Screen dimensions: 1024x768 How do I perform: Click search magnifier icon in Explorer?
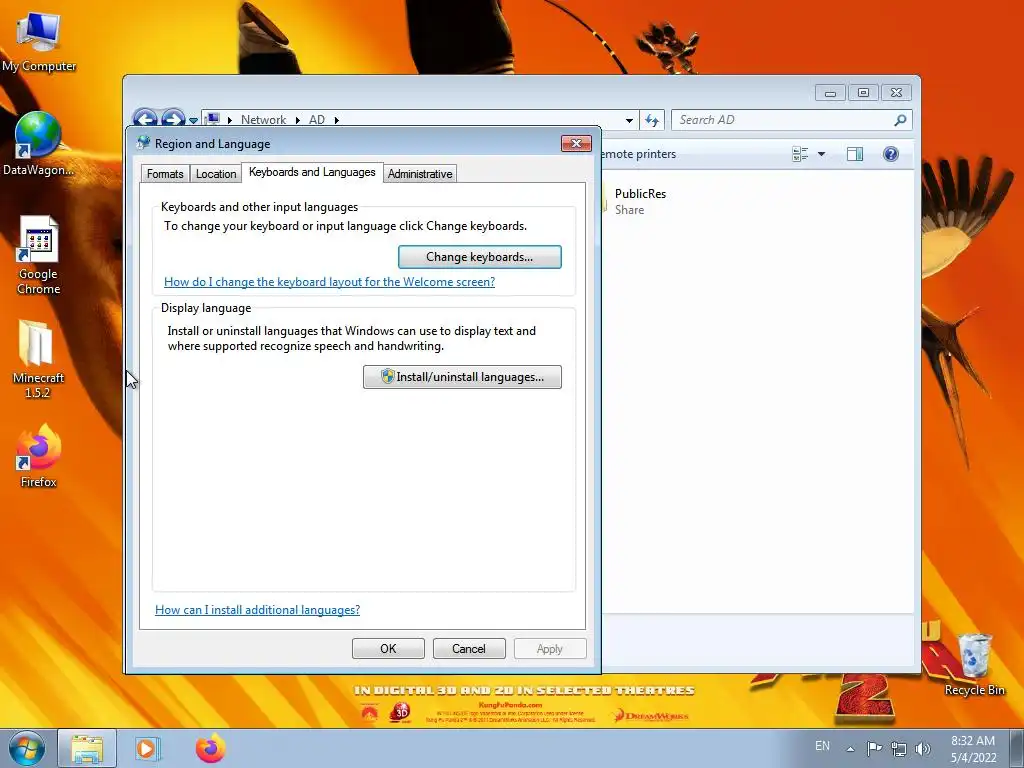tap(900, 120)
